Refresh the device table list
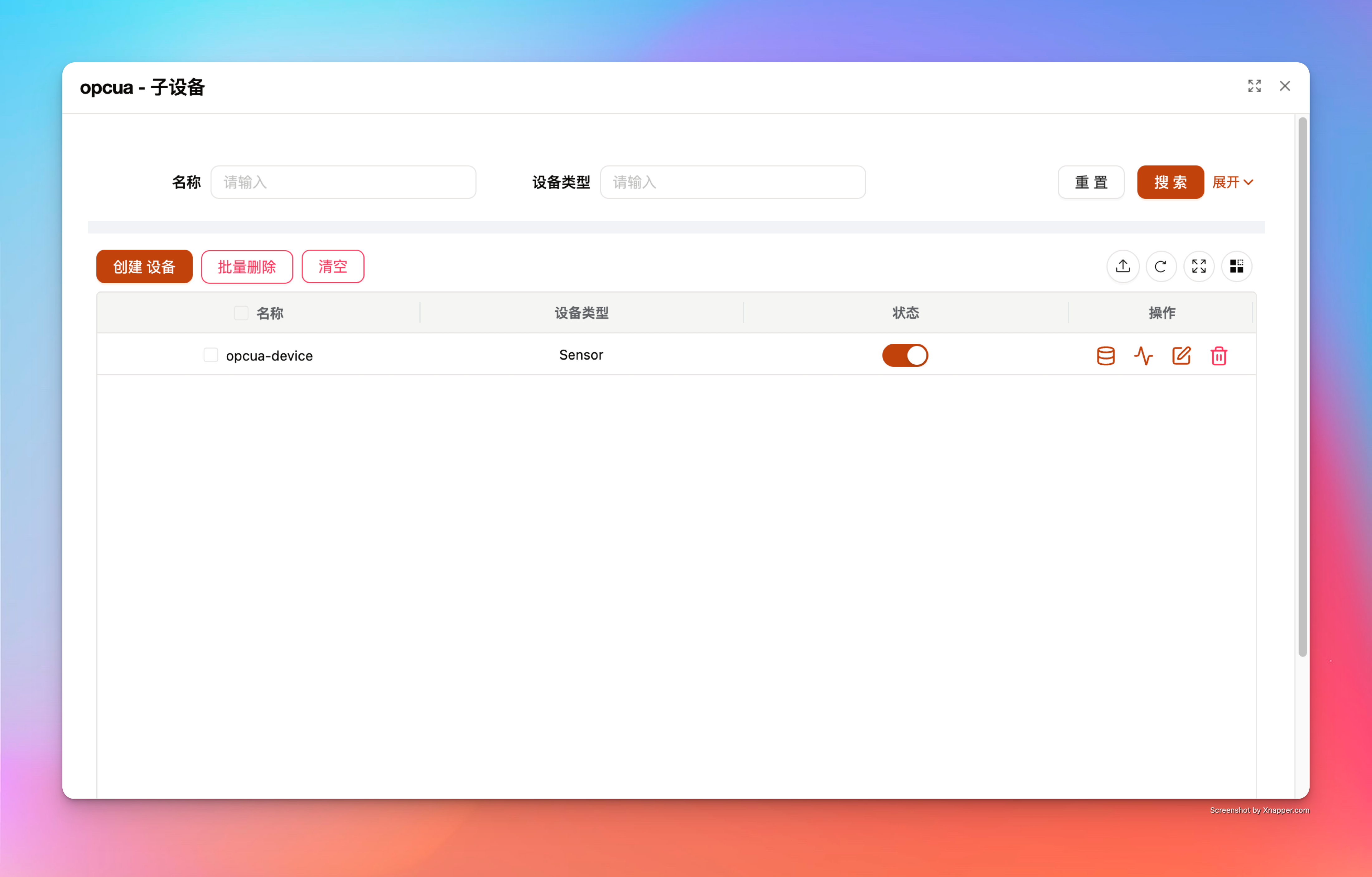The image size is (1372, 877). click(x=1161, y=266)
